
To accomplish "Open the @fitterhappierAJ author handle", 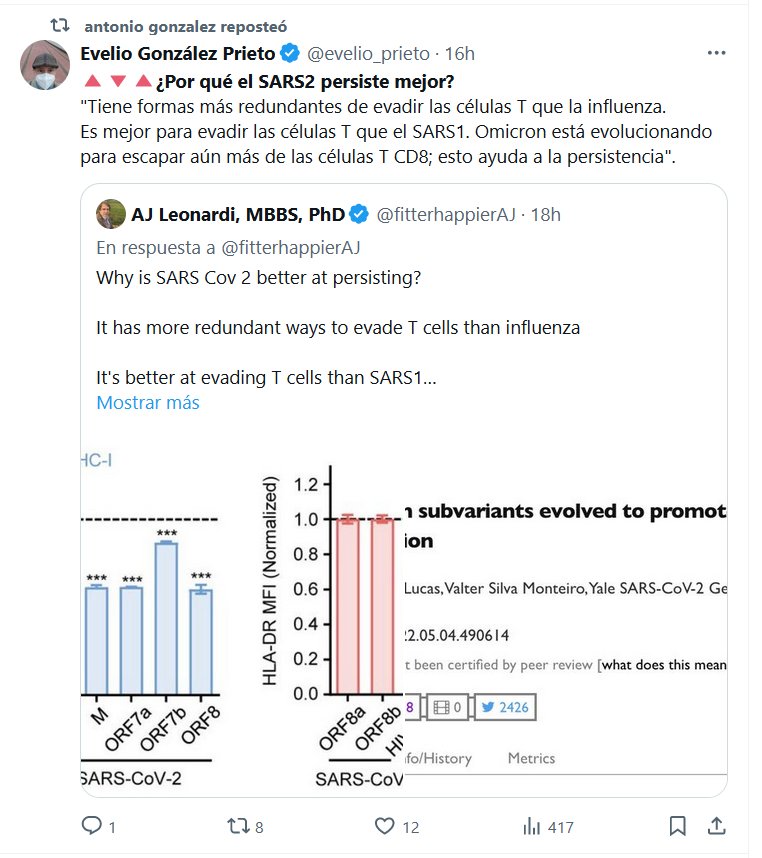I will (448, 214).
